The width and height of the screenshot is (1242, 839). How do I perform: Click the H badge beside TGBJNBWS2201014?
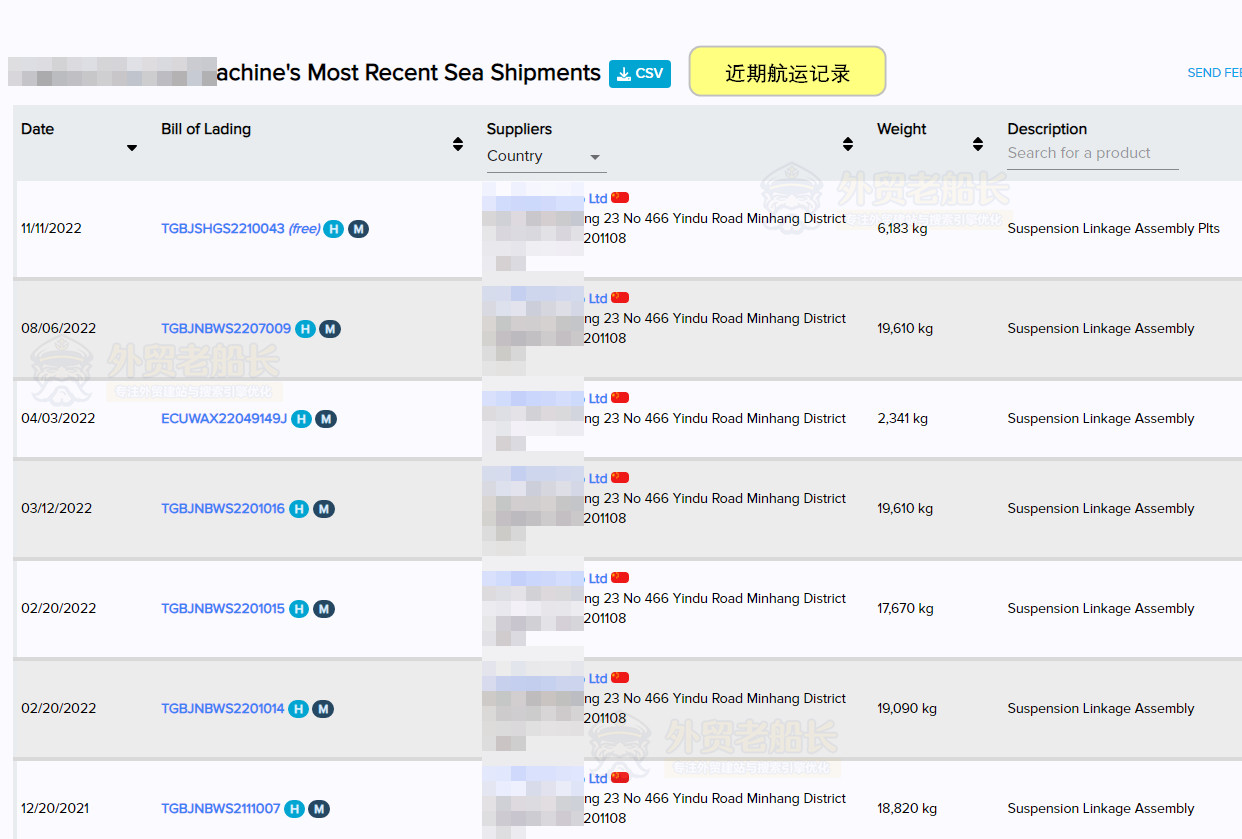tap(298, 709)
